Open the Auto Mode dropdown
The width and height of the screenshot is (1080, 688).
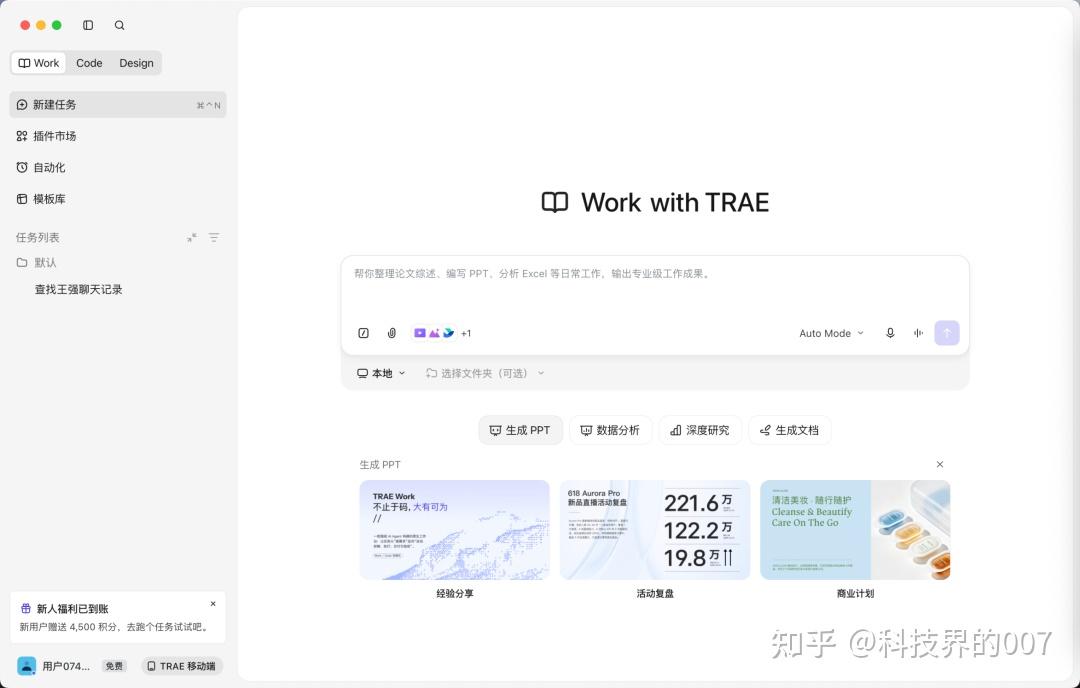[831, 333]
